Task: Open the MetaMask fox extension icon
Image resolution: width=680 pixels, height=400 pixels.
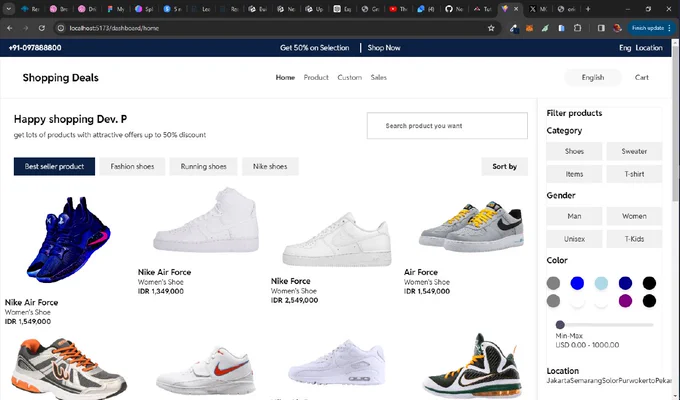Action: [x=530, y=28]
